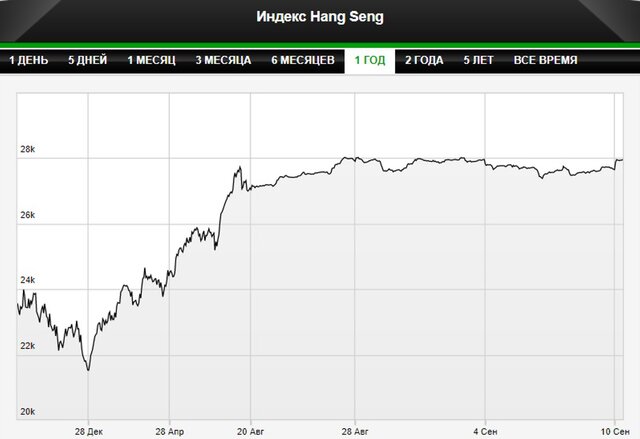The width and height of the screenshot is (640, 439).
Task: Switch to the 1 ДЕНЬ tab
Action: pos(29,60)
